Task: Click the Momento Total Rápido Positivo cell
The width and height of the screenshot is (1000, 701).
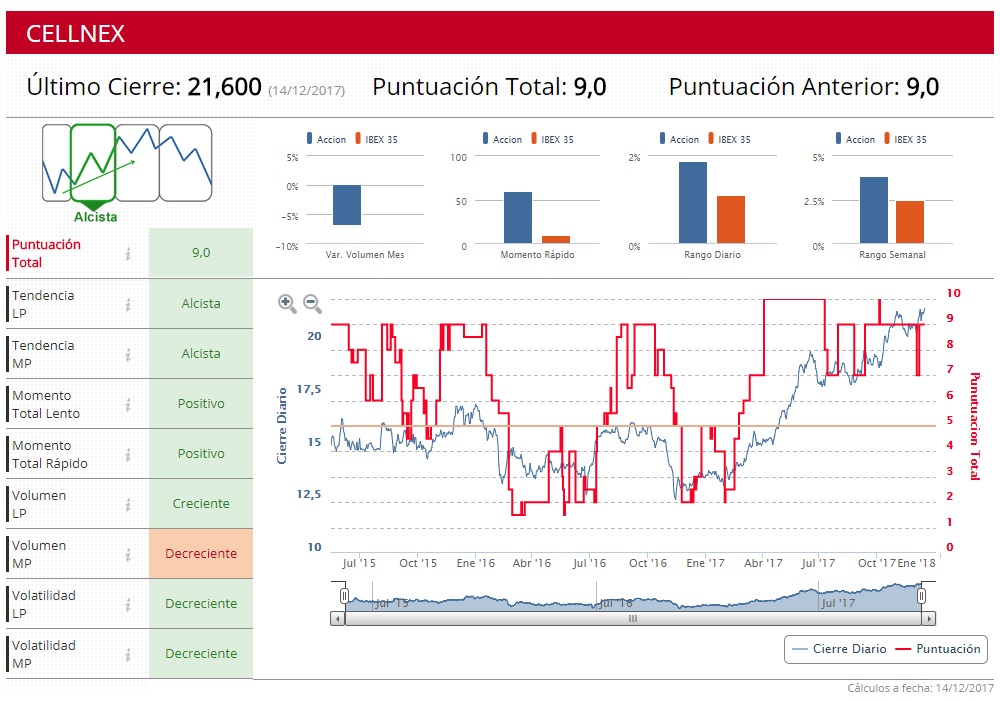Action: click(x=201, y=454)
